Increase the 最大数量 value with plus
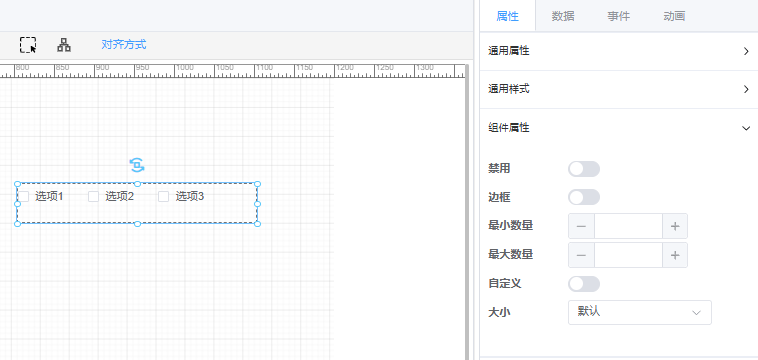 tap(675, 255)
